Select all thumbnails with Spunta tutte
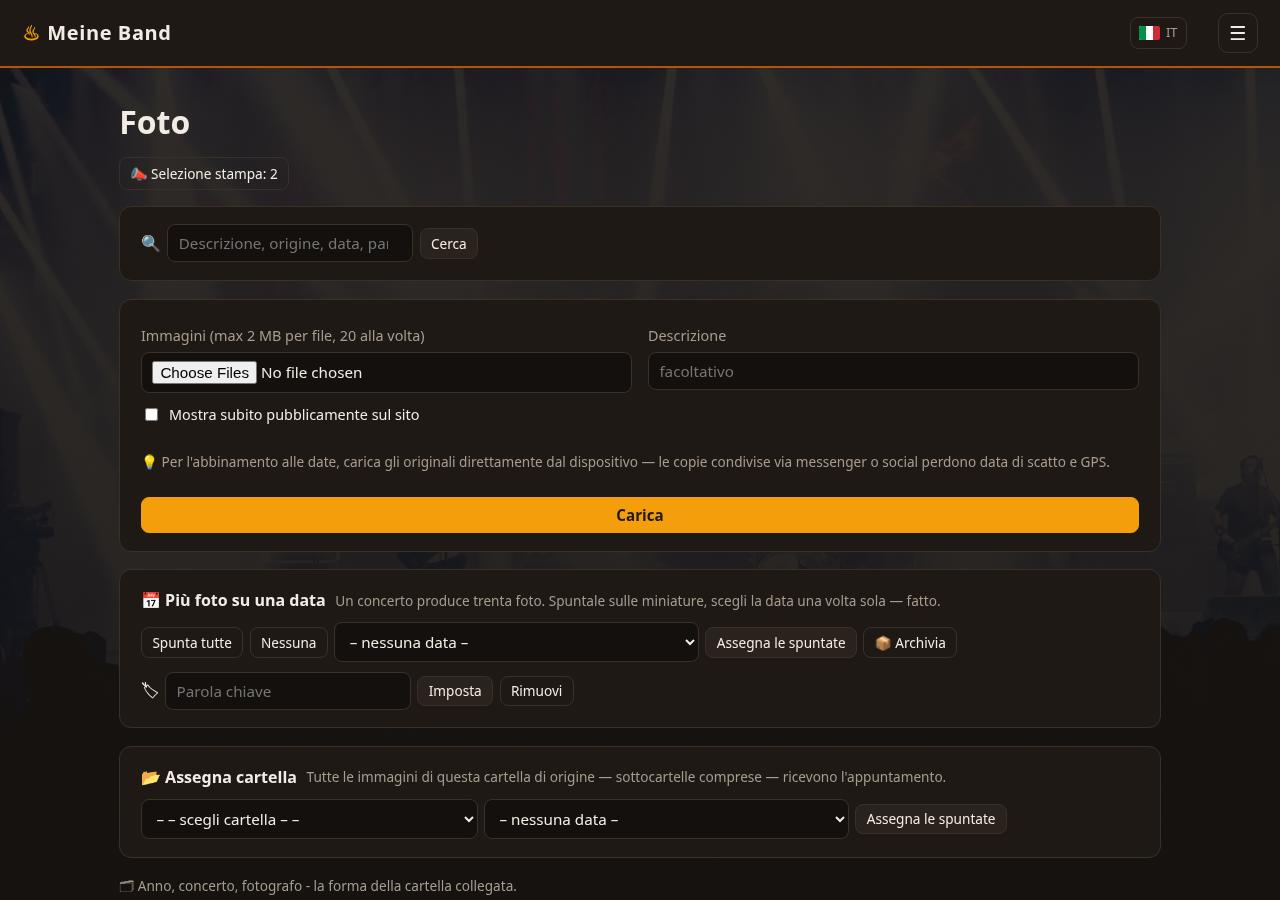1280x900 pixels. [192, 643]
